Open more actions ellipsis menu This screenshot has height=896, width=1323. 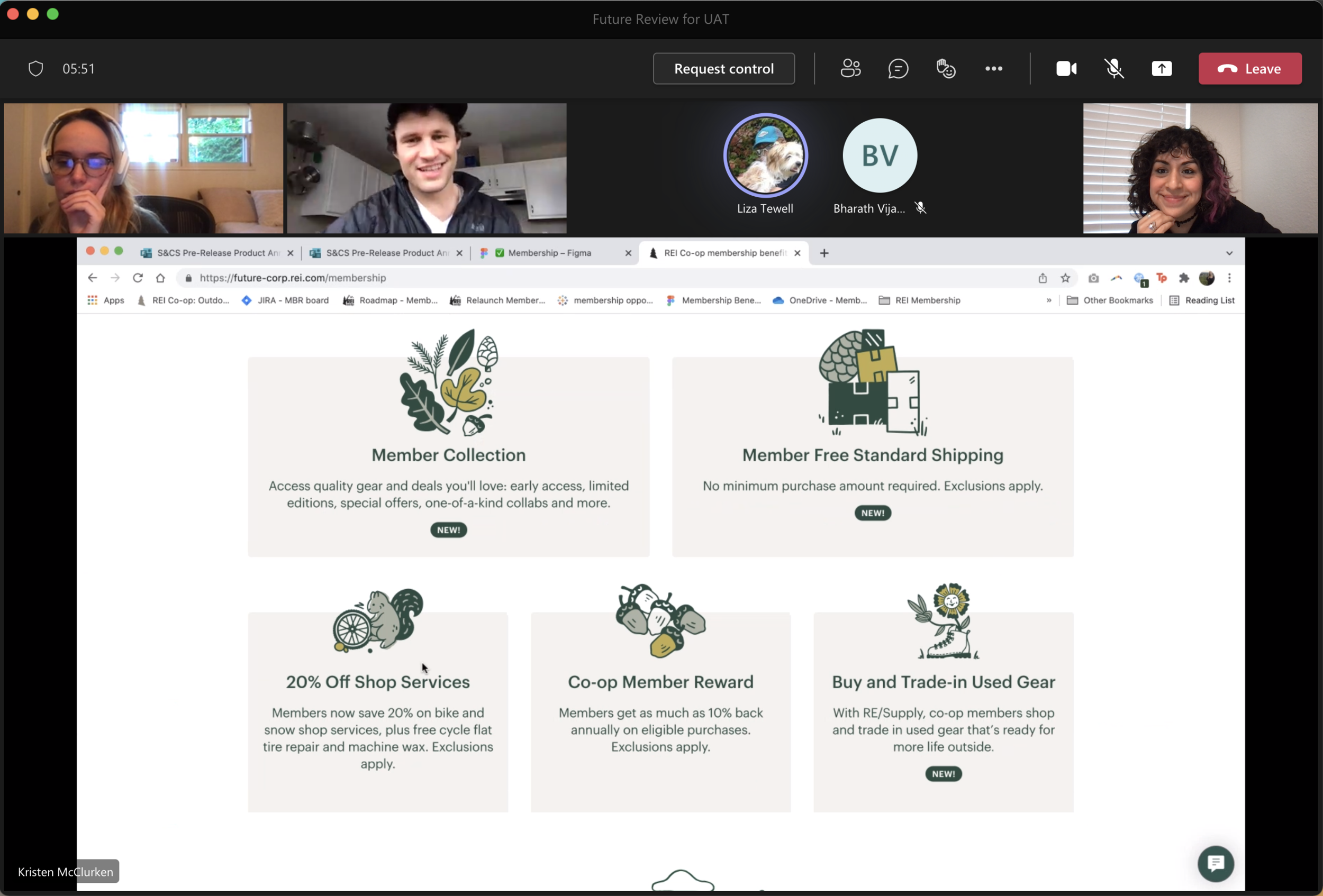coord(993,69)
